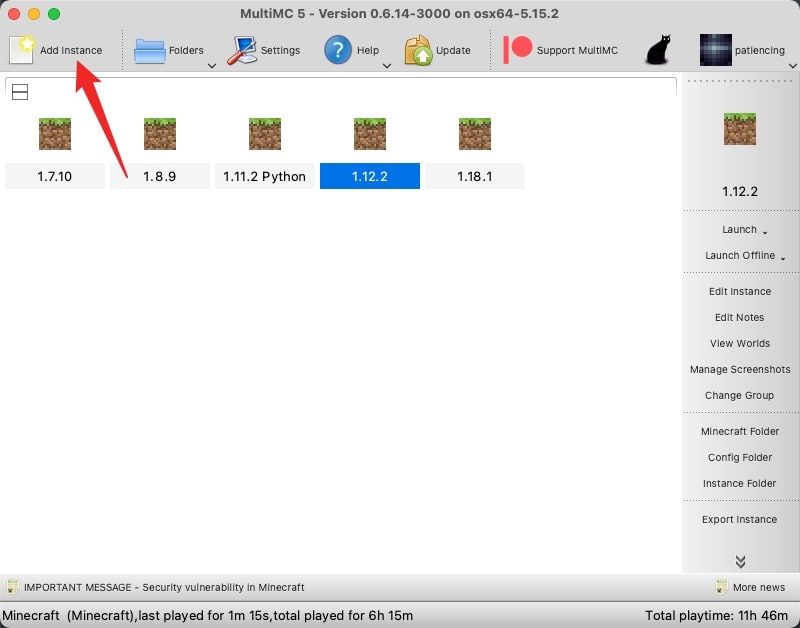
Task: Expand more sidebar actions double chevron
Action: (x=740, y=561)
